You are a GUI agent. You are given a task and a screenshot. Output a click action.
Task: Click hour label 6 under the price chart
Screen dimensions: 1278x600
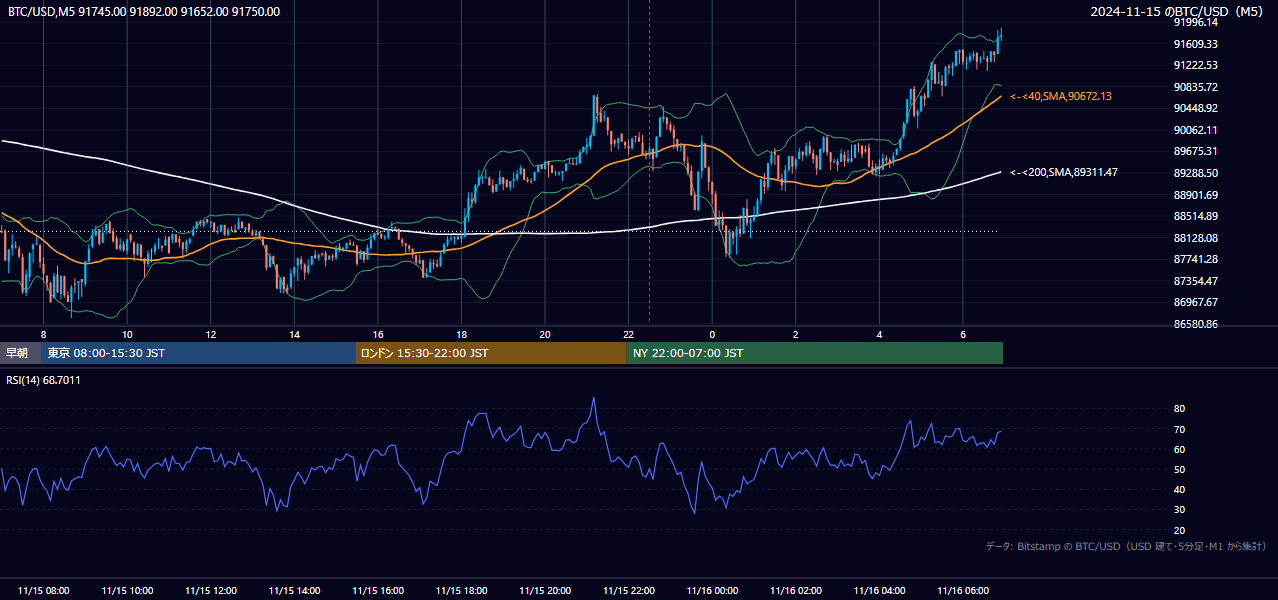click(962, 334)
